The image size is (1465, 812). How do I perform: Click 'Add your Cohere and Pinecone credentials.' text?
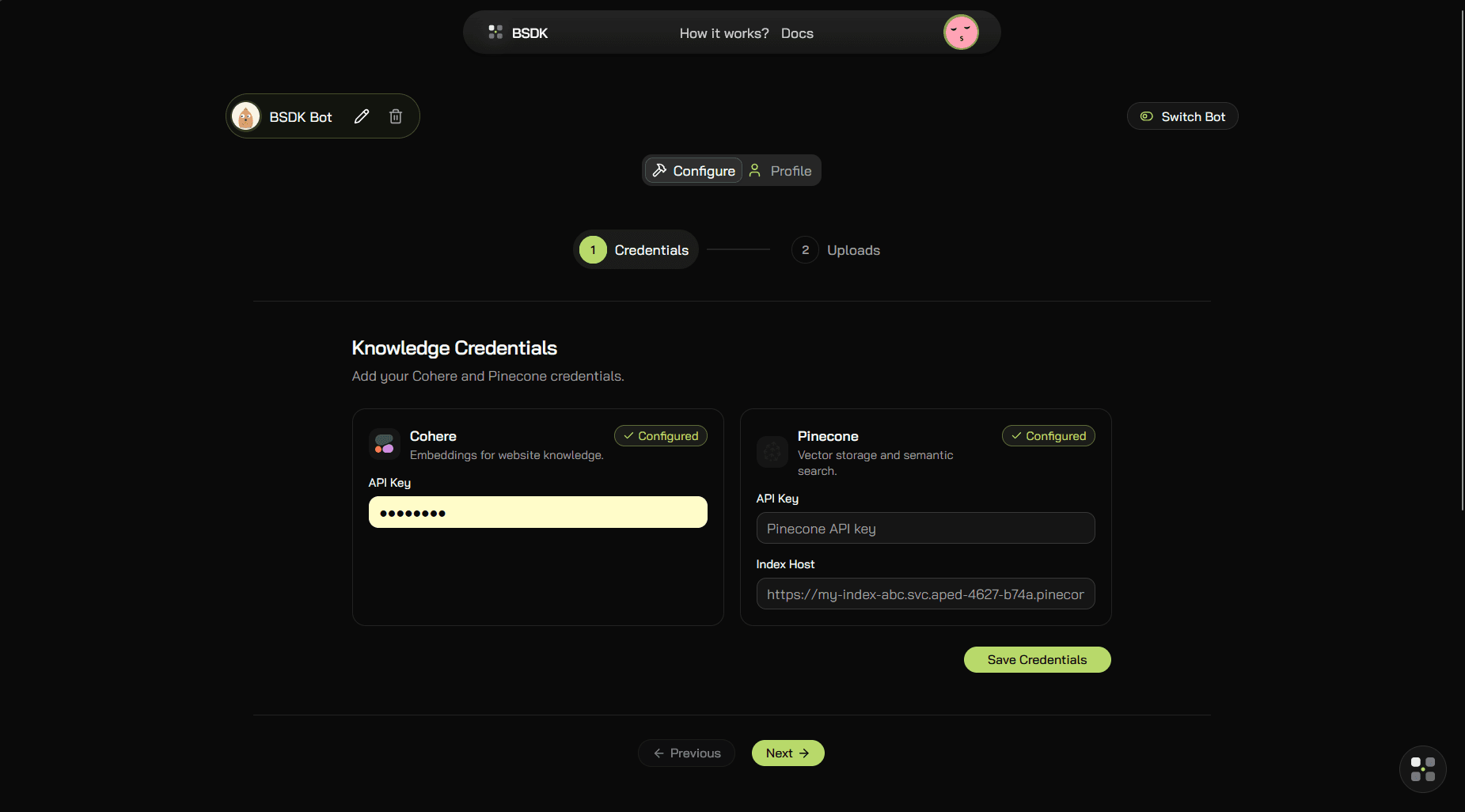[488, 376]
